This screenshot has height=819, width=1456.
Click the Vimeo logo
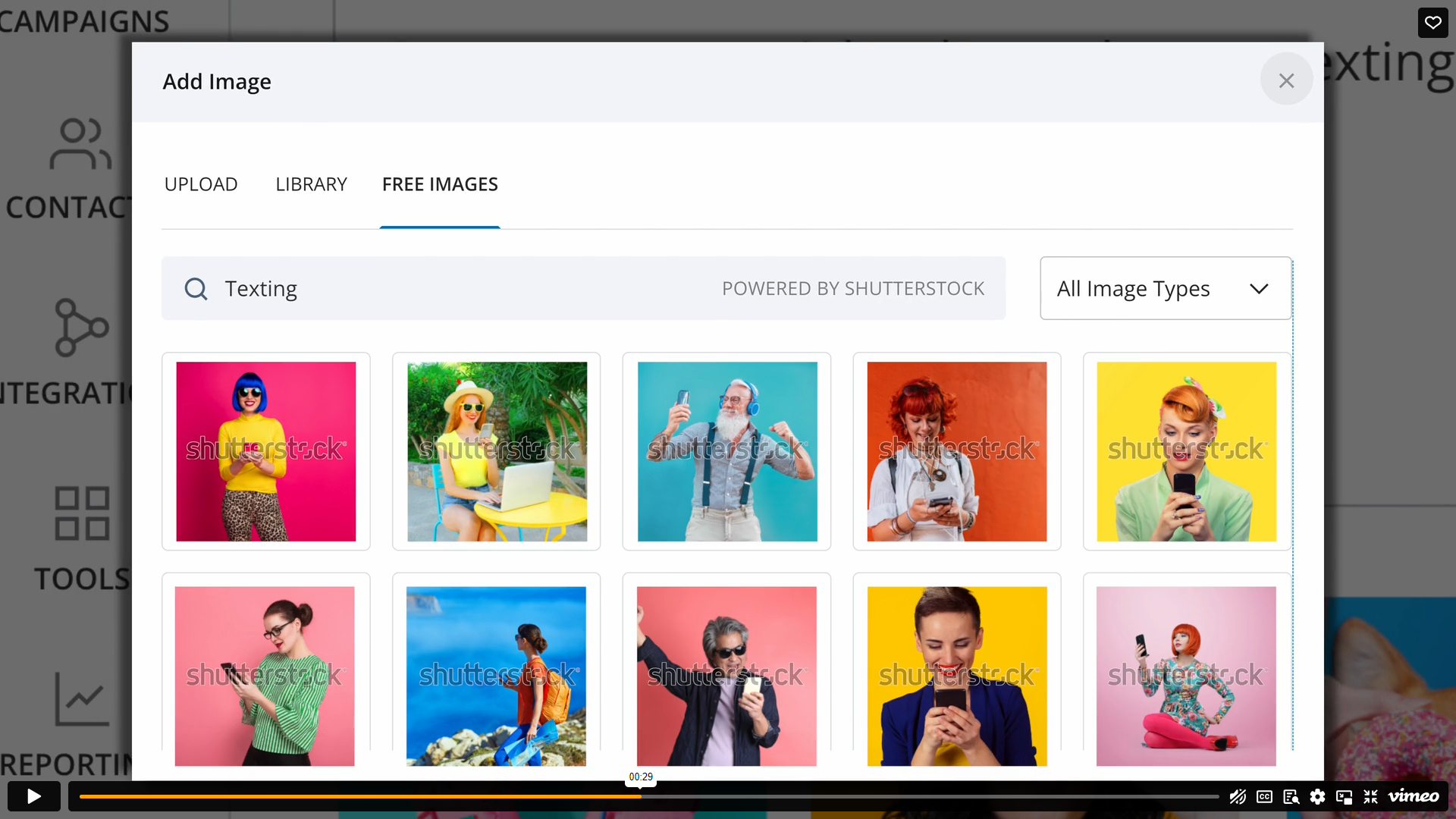point(1414,796)
